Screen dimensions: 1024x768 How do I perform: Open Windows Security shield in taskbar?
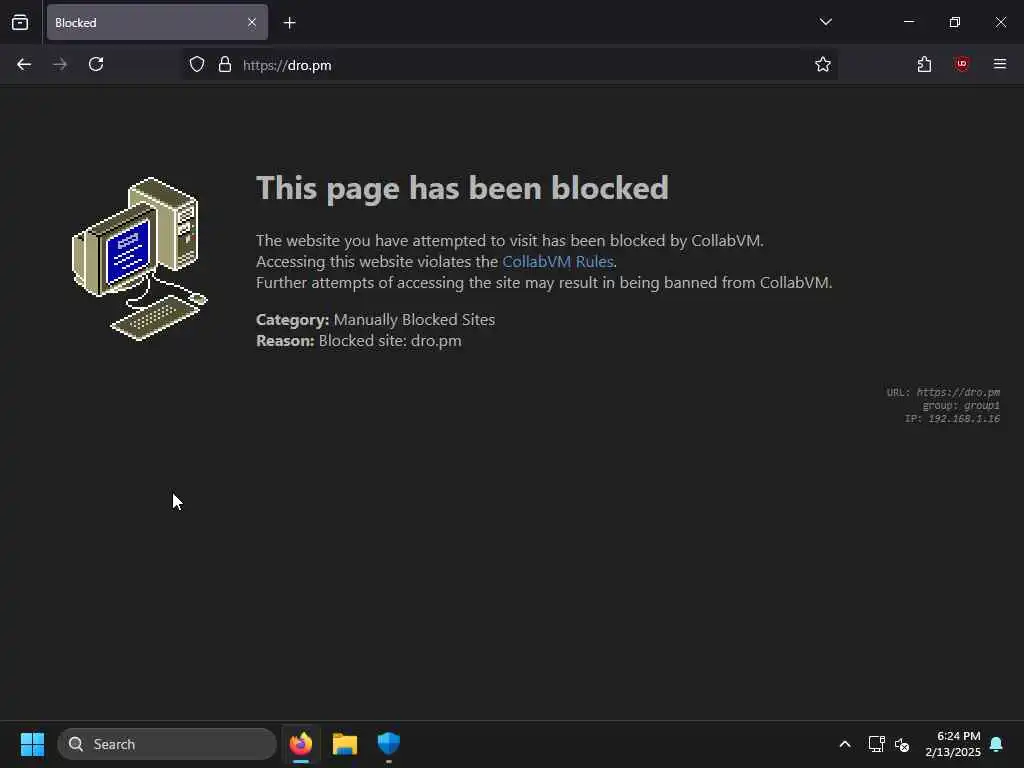(389, 744)
